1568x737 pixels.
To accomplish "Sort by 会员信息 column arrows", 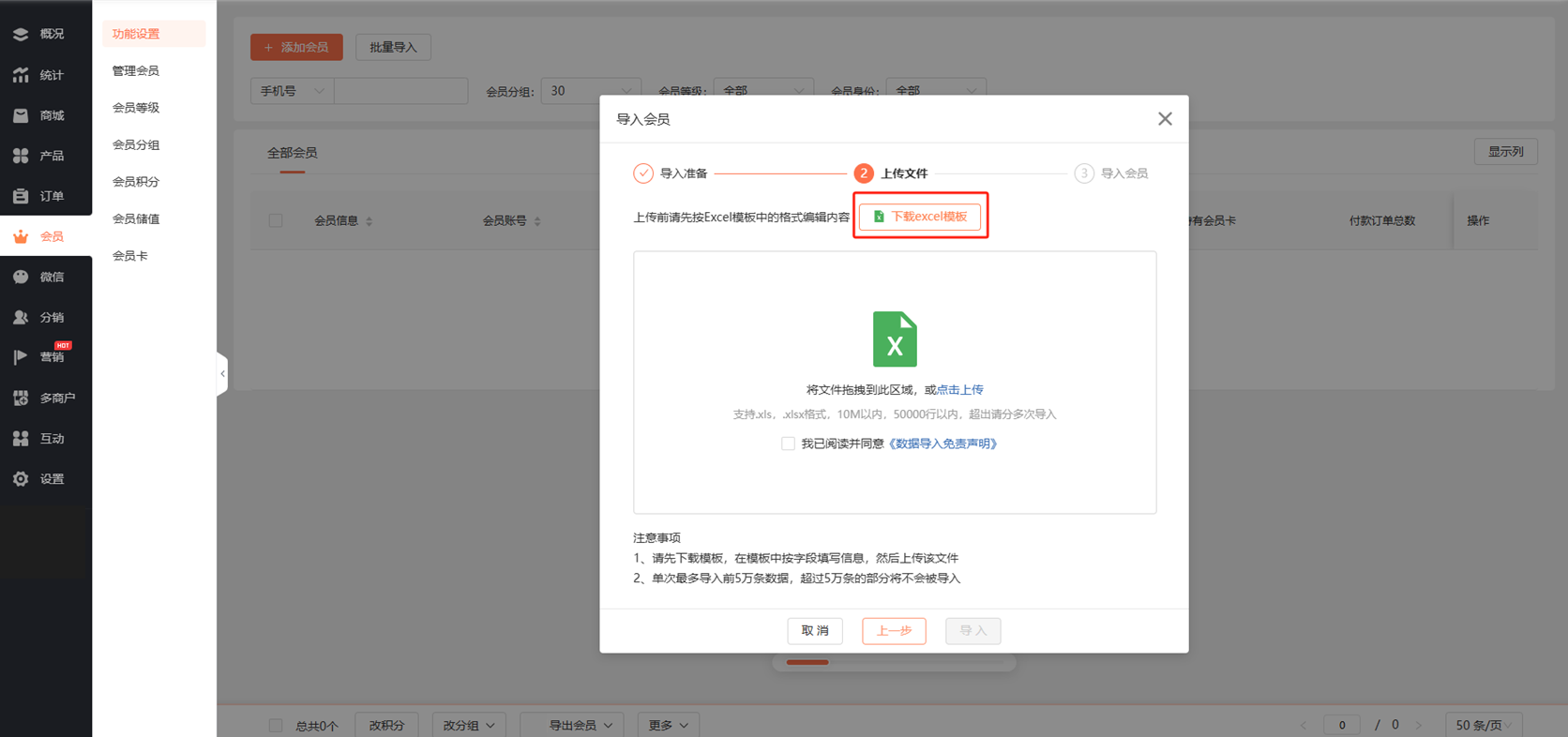I will (x=369, y=221).
